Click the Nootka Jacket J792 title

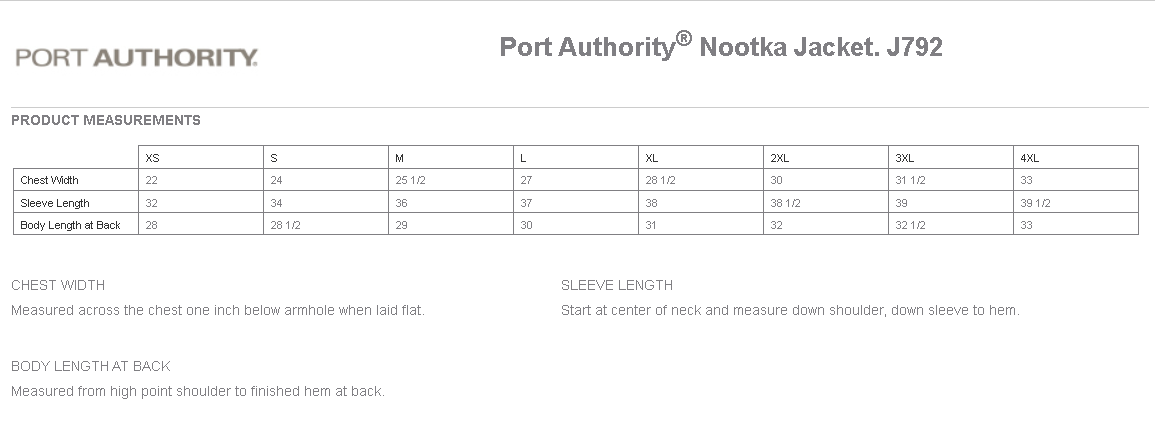[720, 47]
